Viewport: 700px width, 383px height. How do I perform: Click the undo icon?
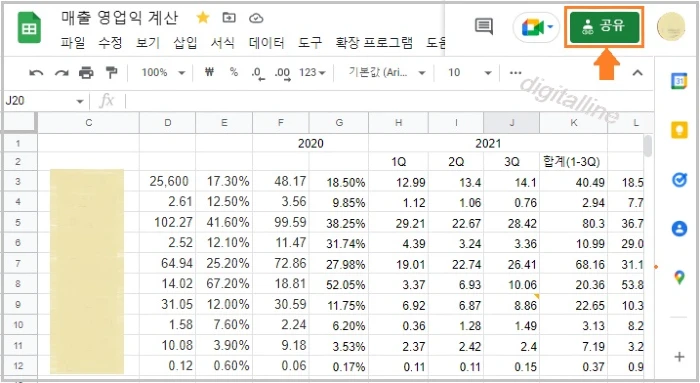(x=36, y=73)
